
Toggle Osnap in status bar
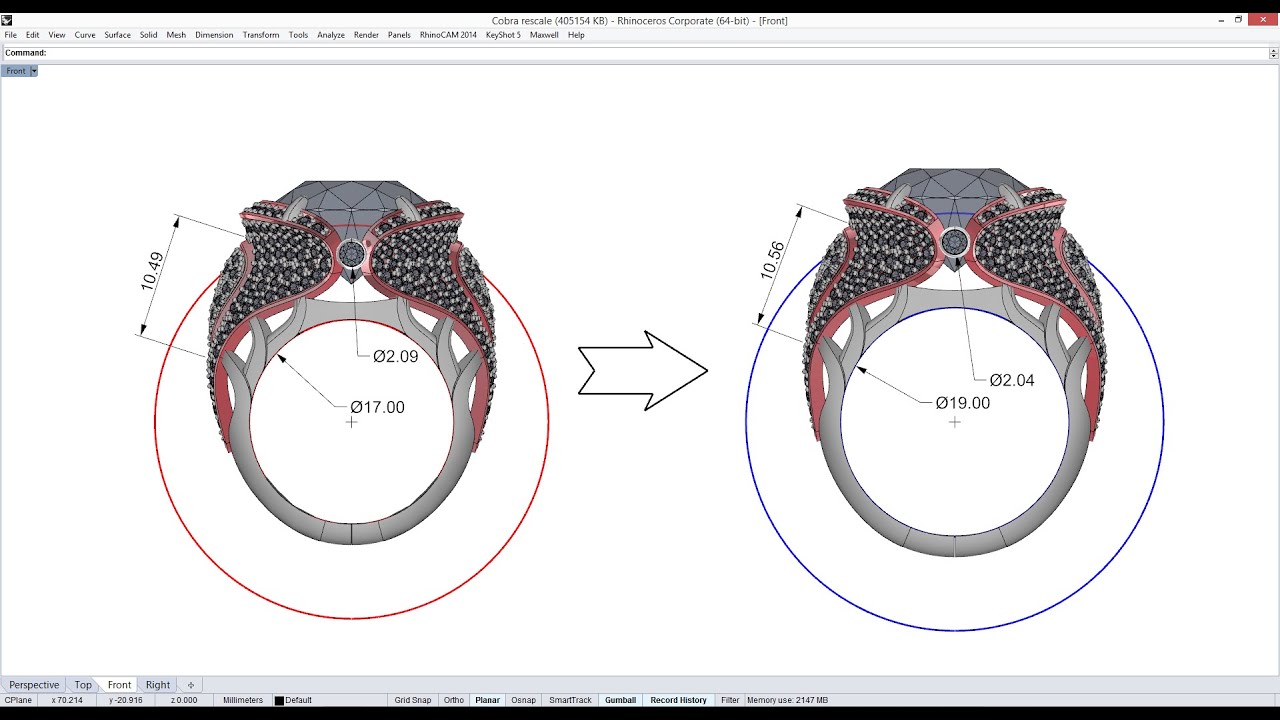pos(523,700)
